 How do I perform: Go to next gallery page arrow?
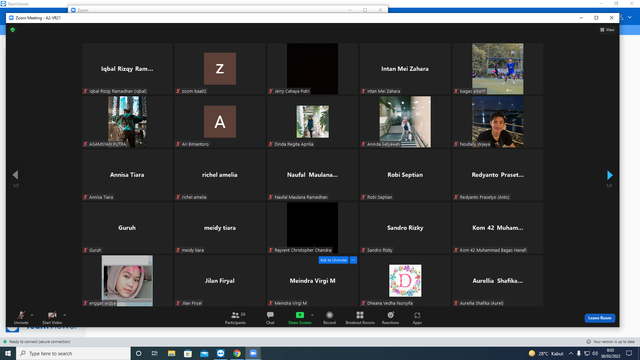[x=609, y=175]
